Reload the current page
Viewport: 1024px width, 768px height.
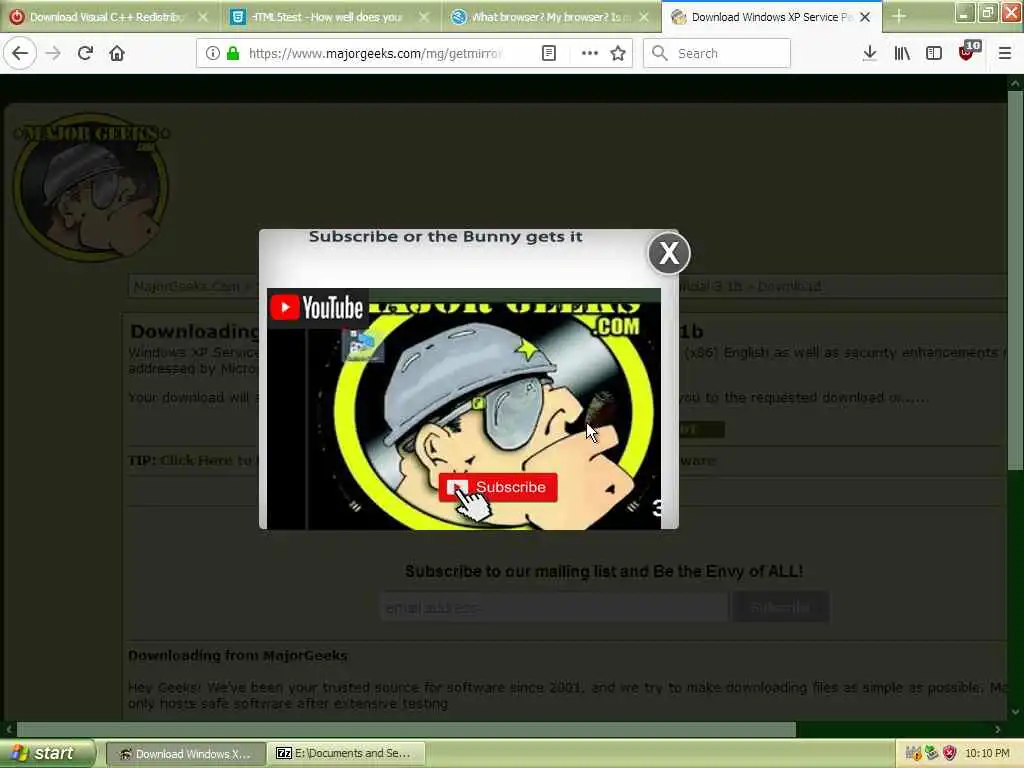pos(85,53)
